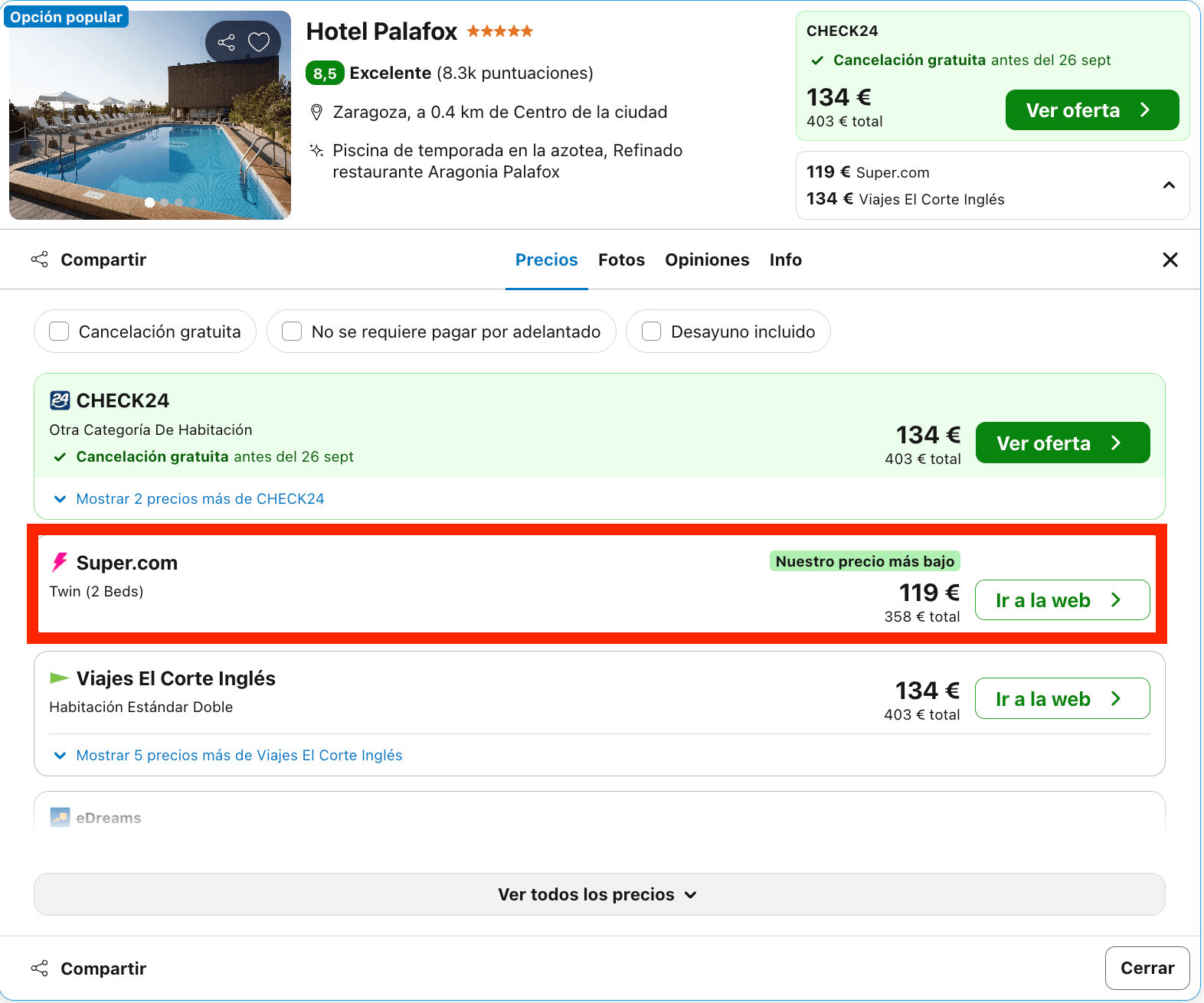
Task: Click Ver oferta in the top CHECK24 card
Action: pyautogui.click(x=1092, y=110)
